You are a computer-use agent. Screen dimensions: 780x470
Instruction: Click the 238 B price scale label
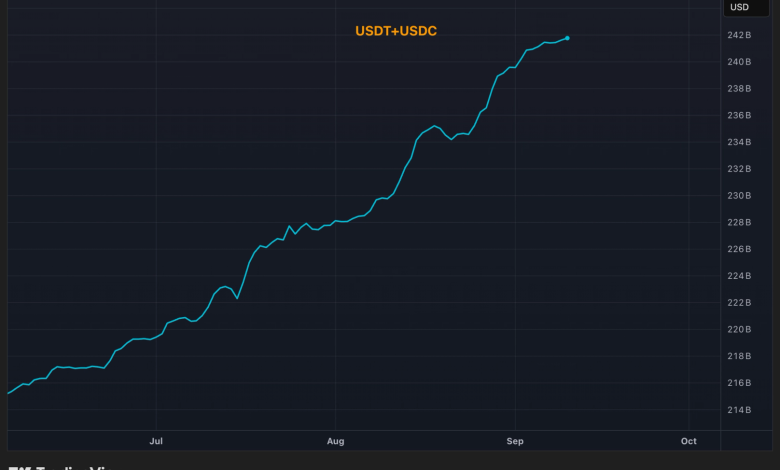[x=740, y=89]
